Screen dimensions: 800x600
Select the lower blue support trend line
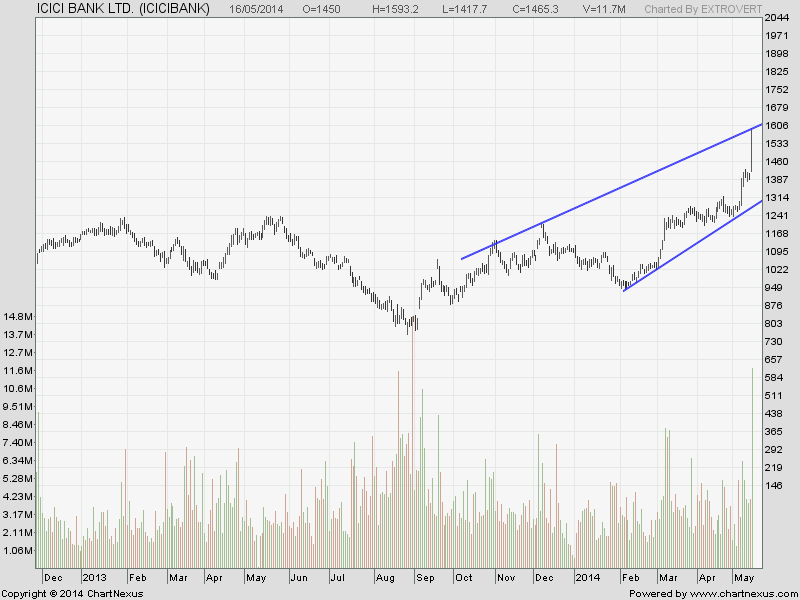(x=690, y=247)
